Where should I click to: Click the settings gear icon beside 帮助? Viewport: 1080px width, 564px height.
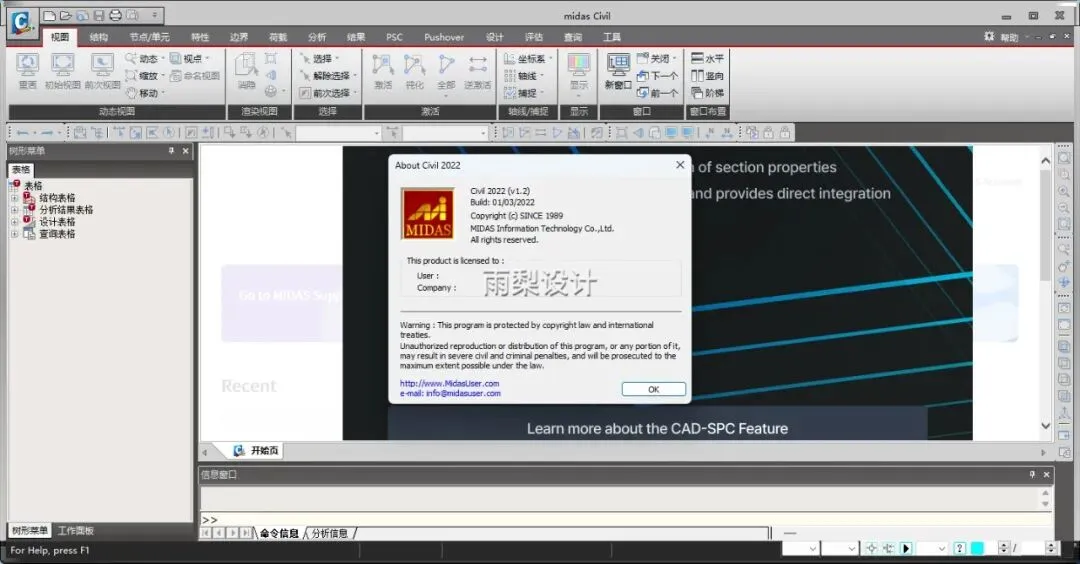[x=989, y=36]
